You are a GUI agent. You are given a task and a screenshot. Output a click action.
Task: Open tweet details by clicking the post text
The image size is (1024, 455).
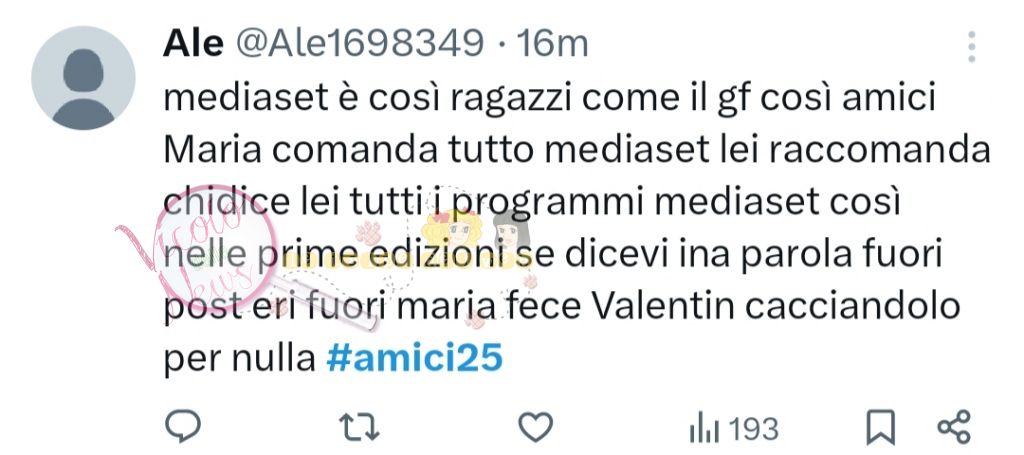click(577, 228)
